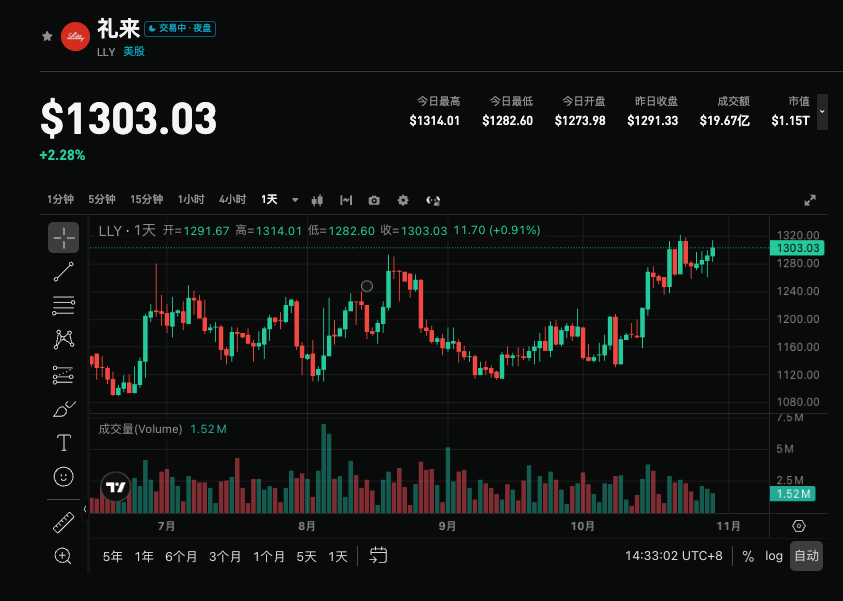Pick the ruler measure tool

pyautogui.click(x=63, y=523)
